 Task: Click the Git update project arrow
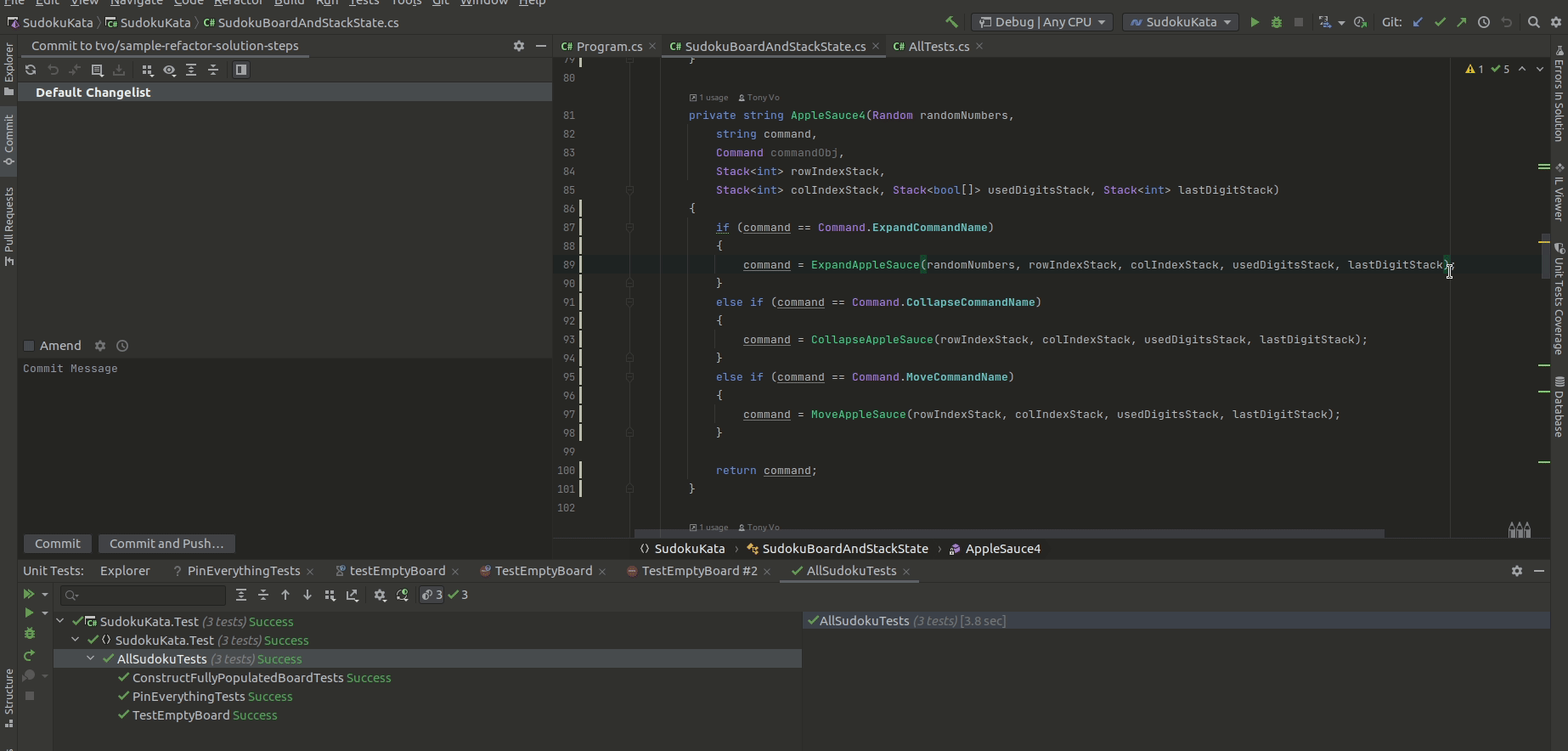click(1418, 22)
